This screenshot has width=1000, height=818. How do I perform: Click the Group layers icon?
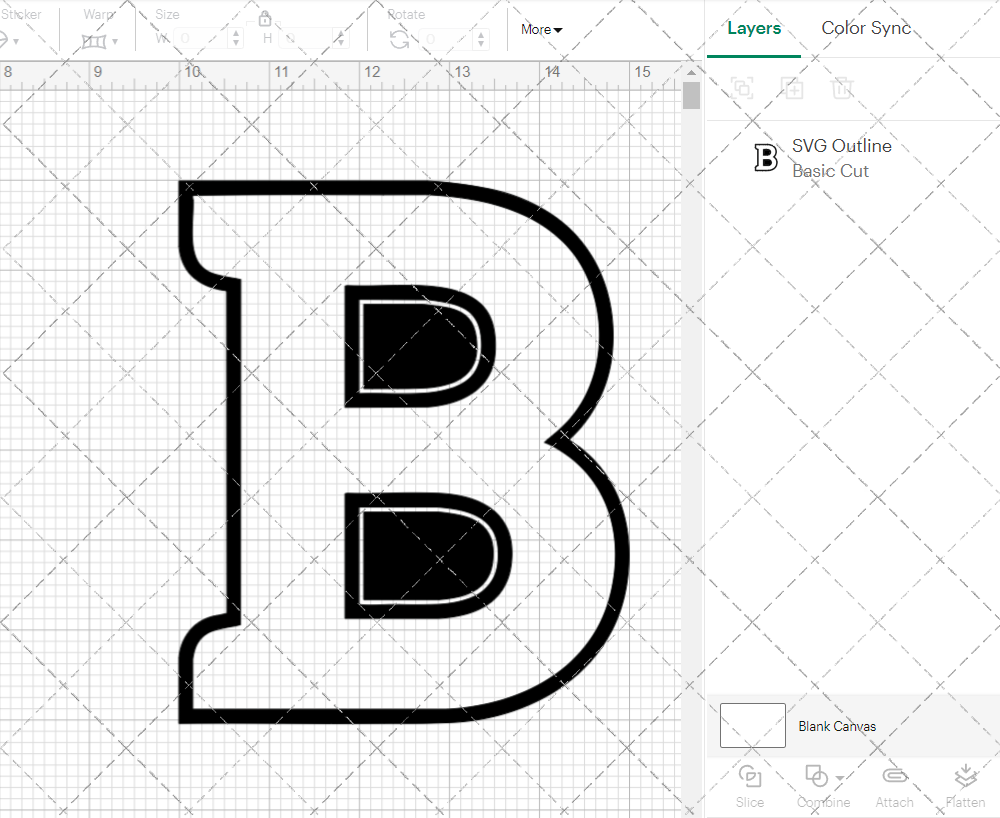pos(742,88)
